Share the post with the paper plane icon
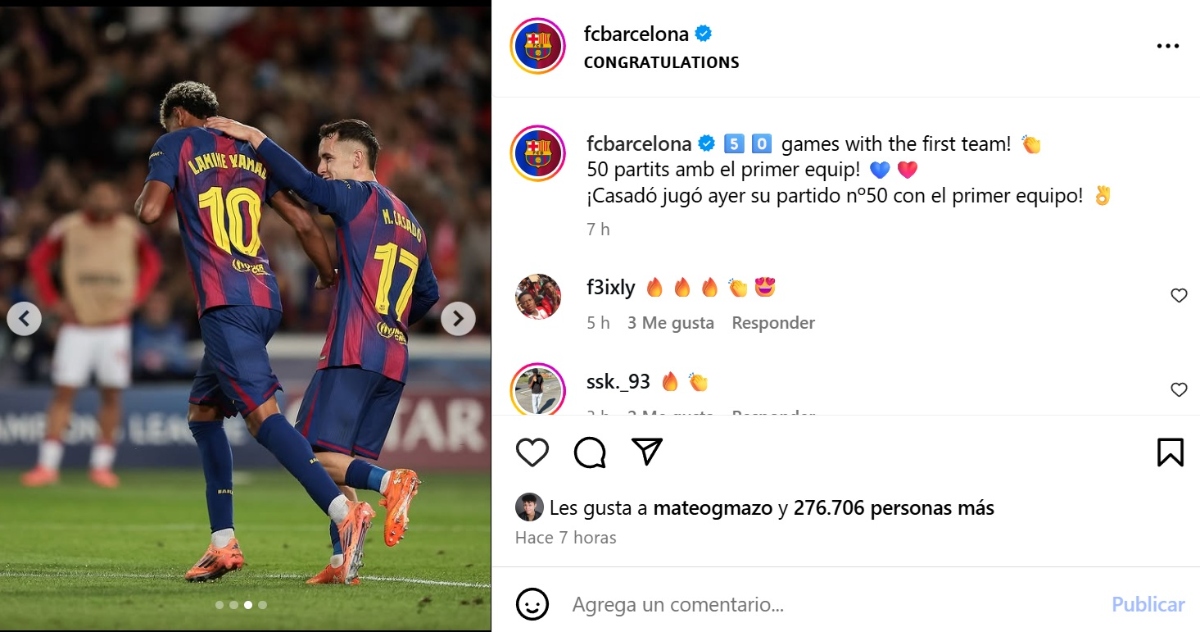The width and height of the screenshot is (1200, 632). pos(648,452)
